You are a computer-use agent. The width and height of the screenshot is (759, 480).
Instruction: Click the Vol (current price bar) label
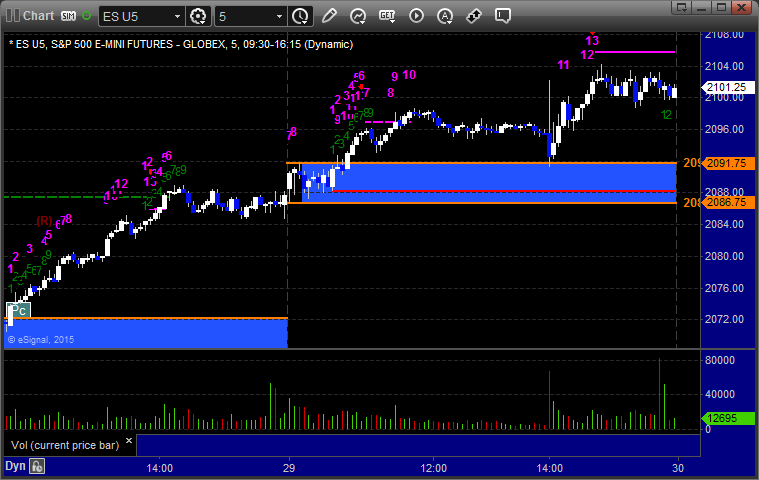click(65, 445)
